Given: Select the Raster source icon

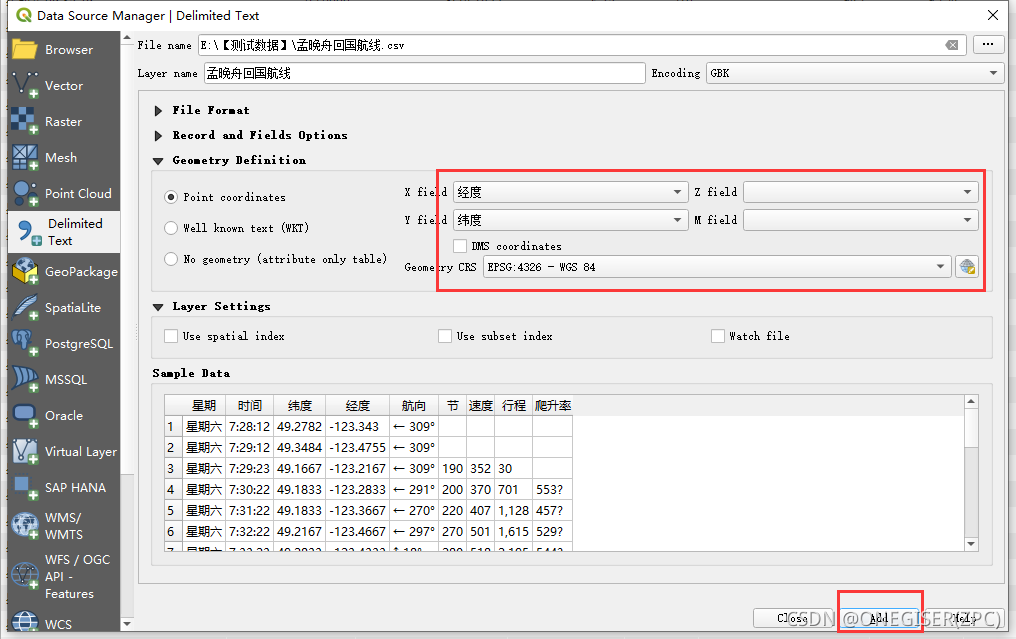Looking at the screenshot, I should coord(25,121).
